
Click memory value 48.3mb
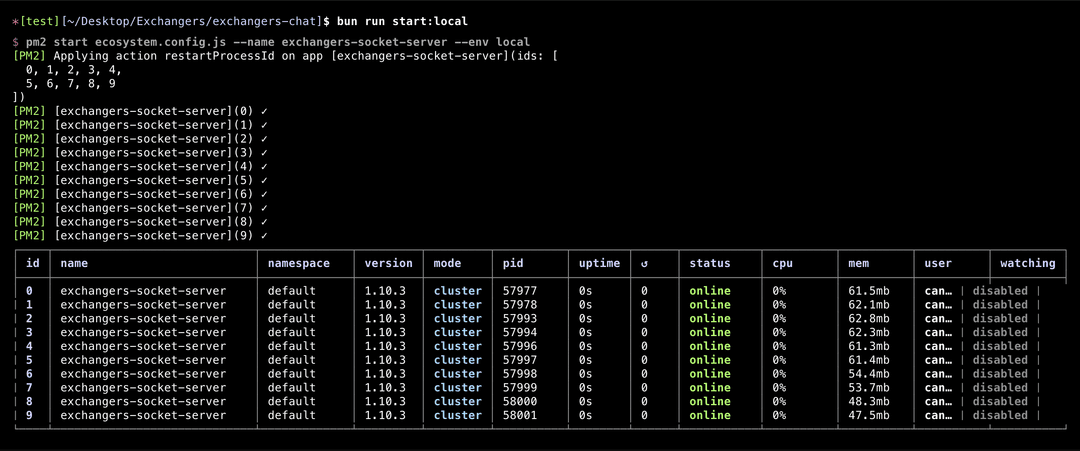click(869, 401)
